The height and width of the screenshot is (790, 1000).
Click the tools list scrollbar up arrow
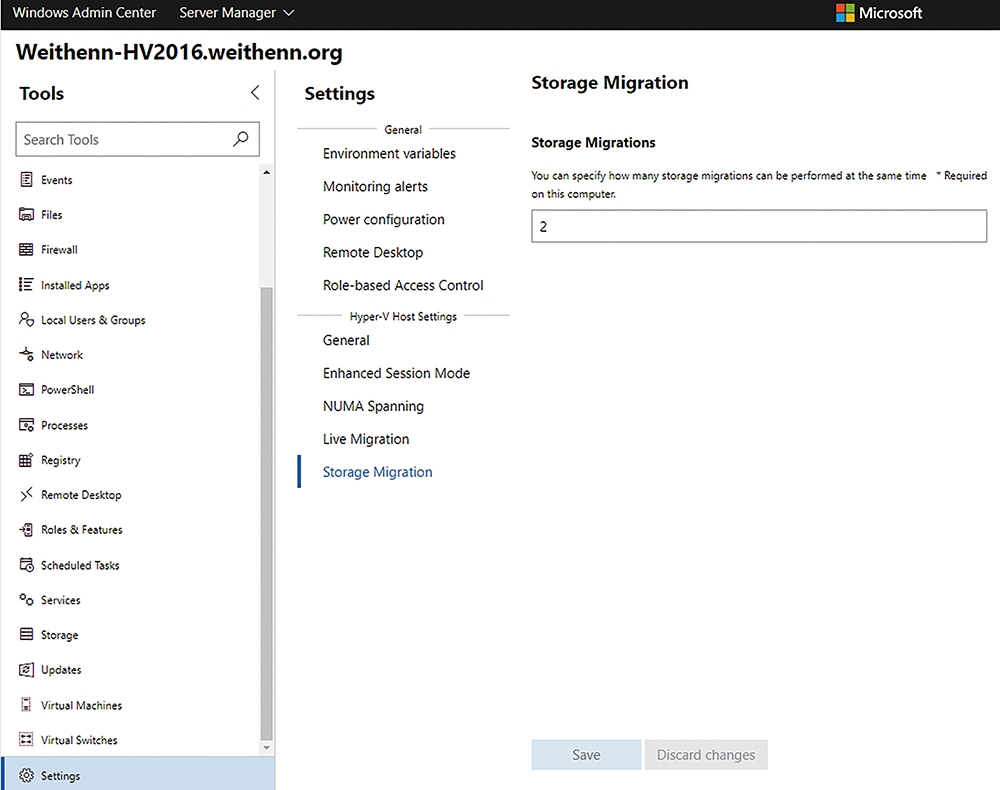tap(267, 173)
